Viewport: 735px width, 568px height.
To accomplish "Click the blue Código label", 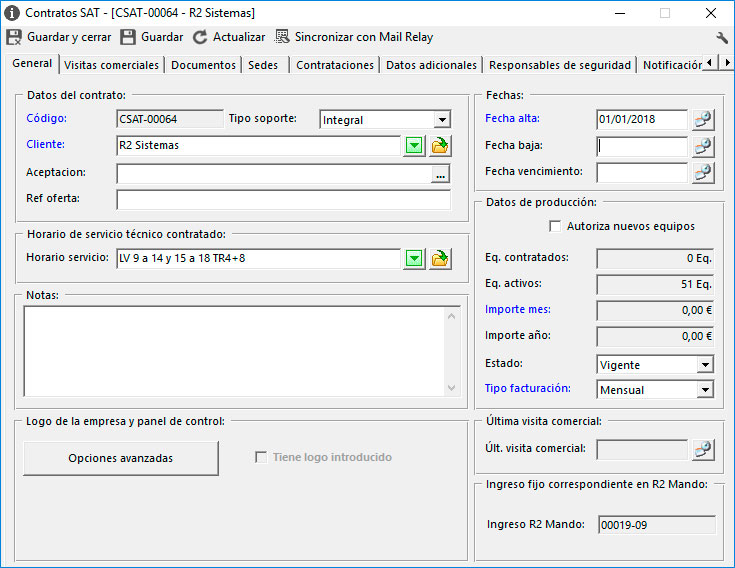I will (x=46, y=118).
